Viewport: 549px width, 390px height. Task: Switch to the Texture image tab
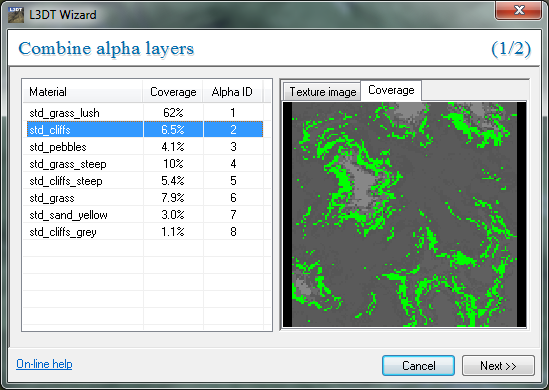[x=322, y=92]
